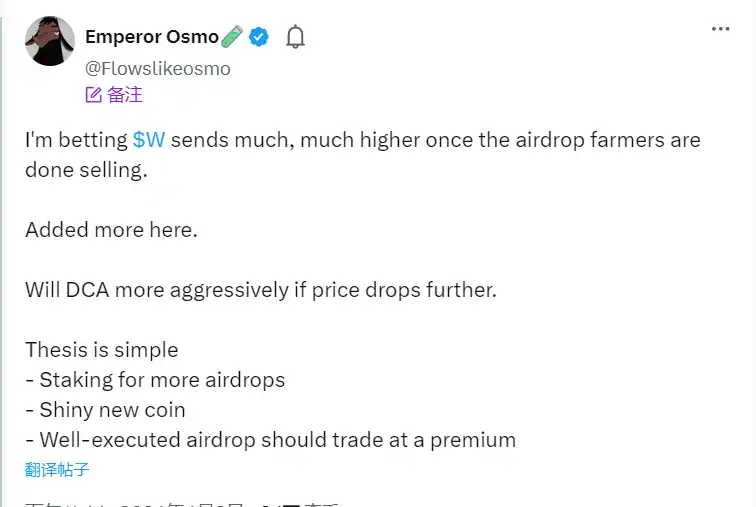Click the 'Shiny new coin' bullet

pos(112,410)
